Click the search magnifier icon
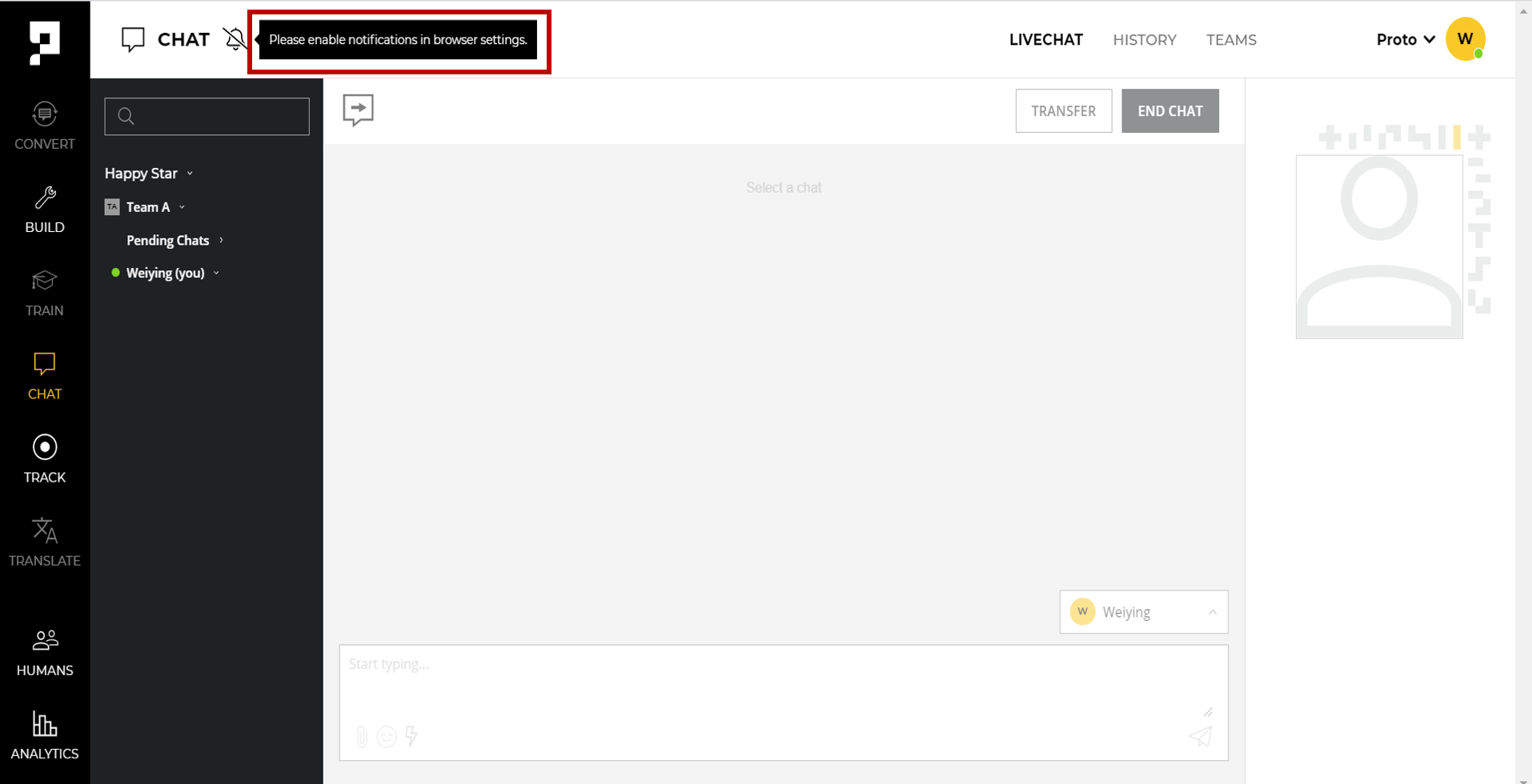 [x=126, y=117]
